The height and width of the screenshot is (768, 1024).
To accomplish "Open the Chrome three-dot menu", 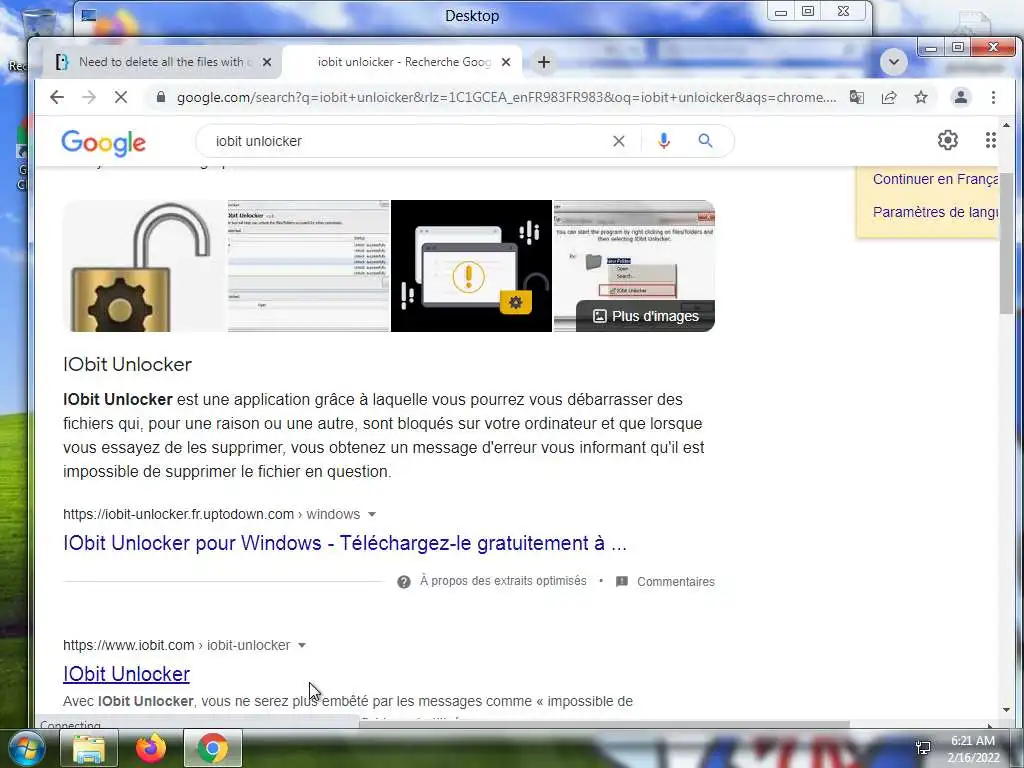I will click(x=993, y=97).
